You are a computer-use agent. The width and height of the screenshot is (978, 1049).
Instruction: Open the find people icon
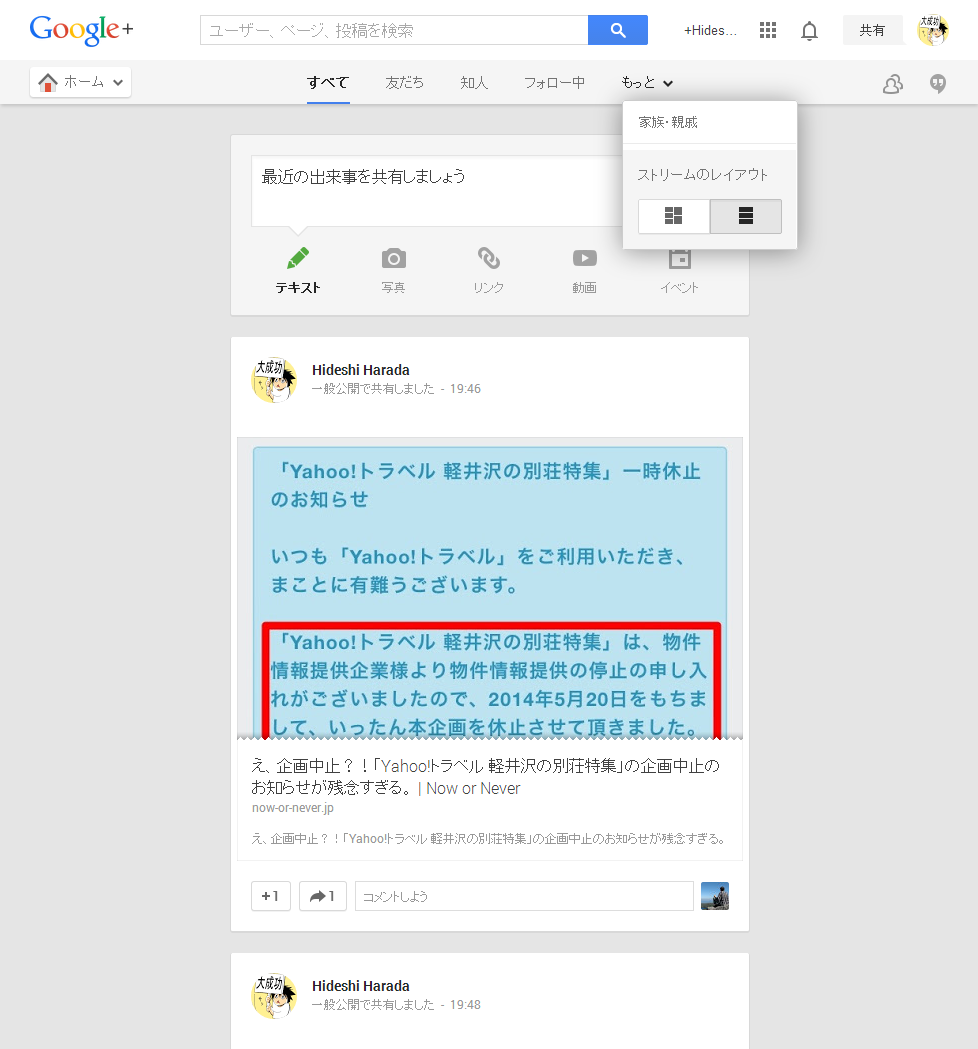point(892,84)
